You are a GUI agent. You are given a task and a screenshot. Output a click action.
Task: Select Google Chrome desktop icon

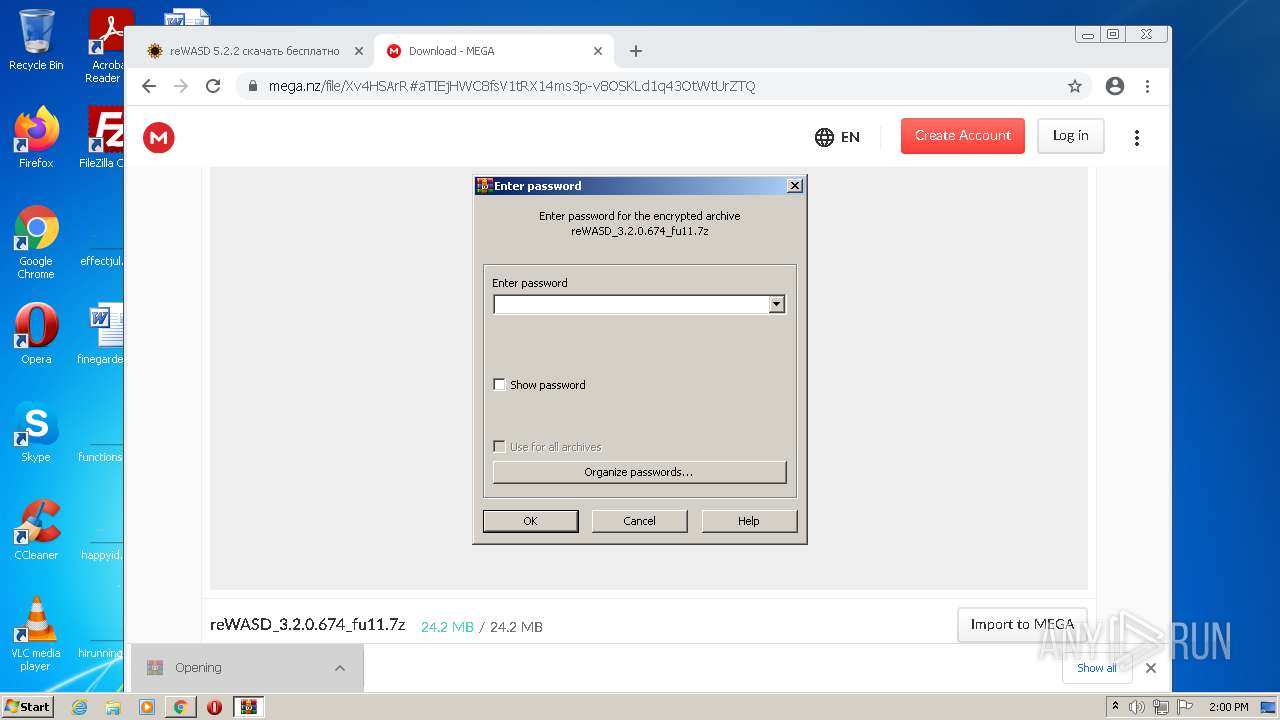36,242
